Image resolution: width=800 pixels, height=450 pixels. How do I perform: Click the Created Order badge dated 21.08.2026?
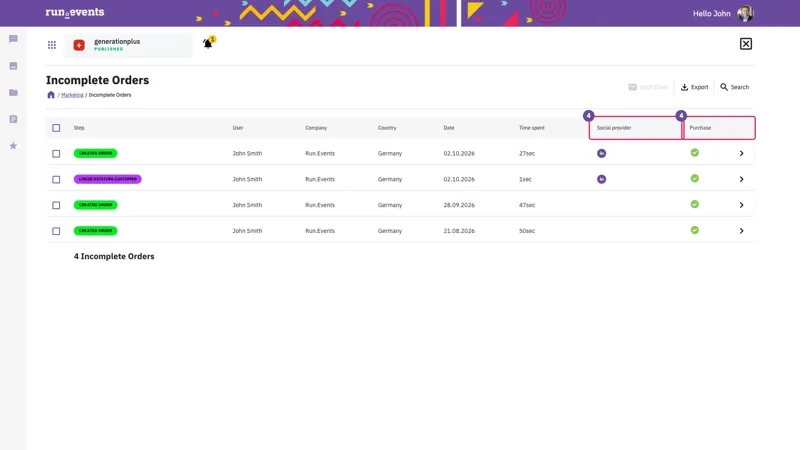pyautogui.click(x=95, y=231)
